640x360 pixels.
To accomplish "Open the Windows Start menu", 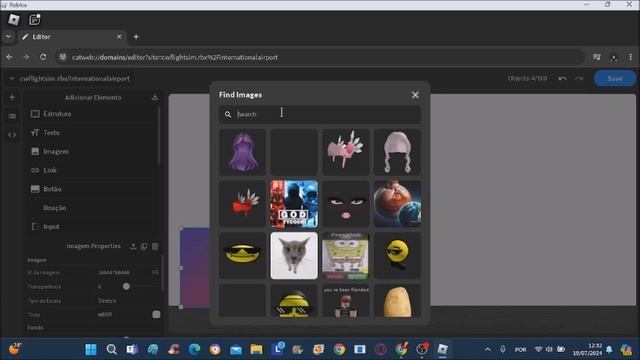I will click(91, 349).
